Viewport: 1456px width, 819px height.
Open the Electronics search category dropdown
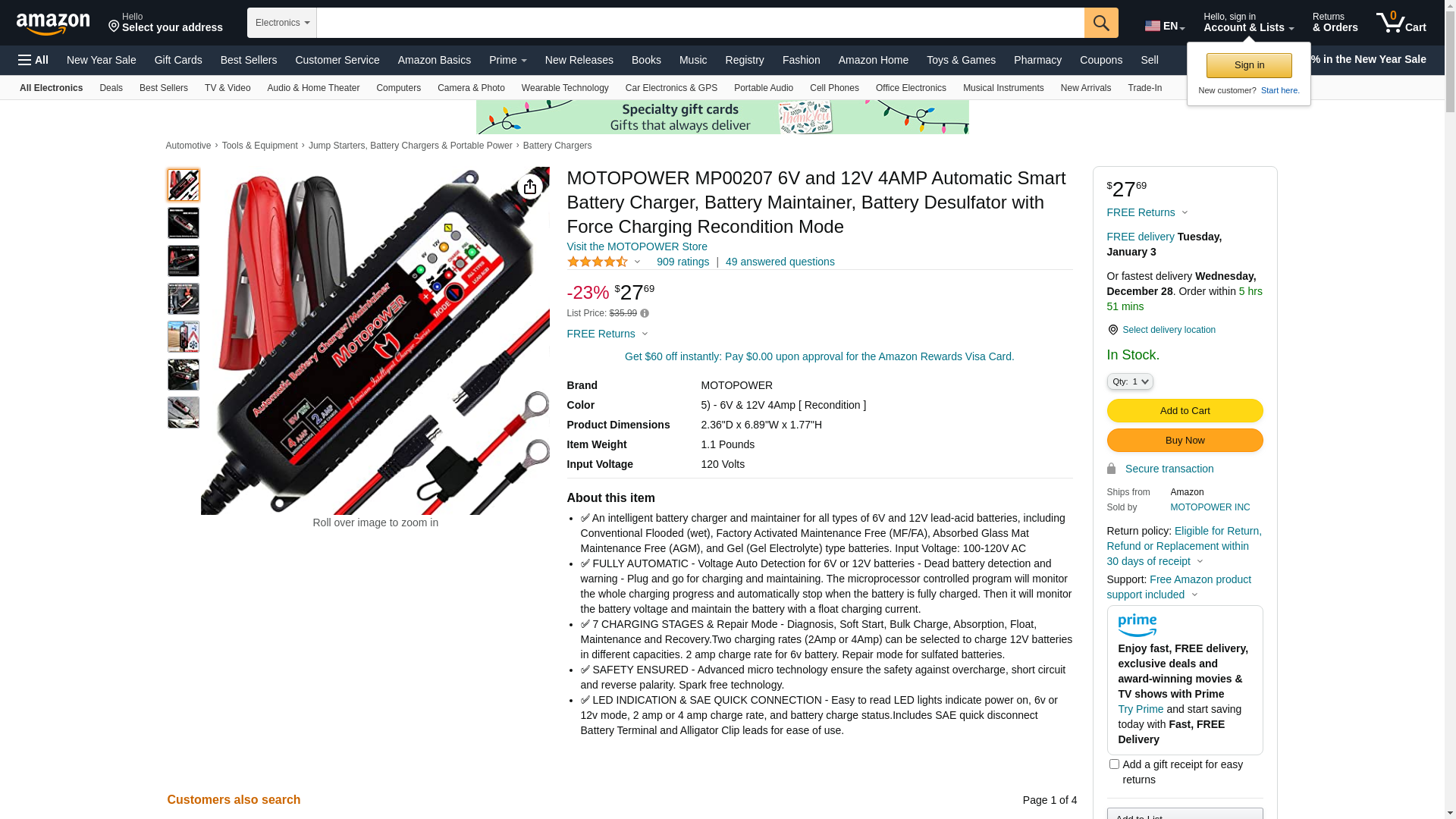click(282, 23)
